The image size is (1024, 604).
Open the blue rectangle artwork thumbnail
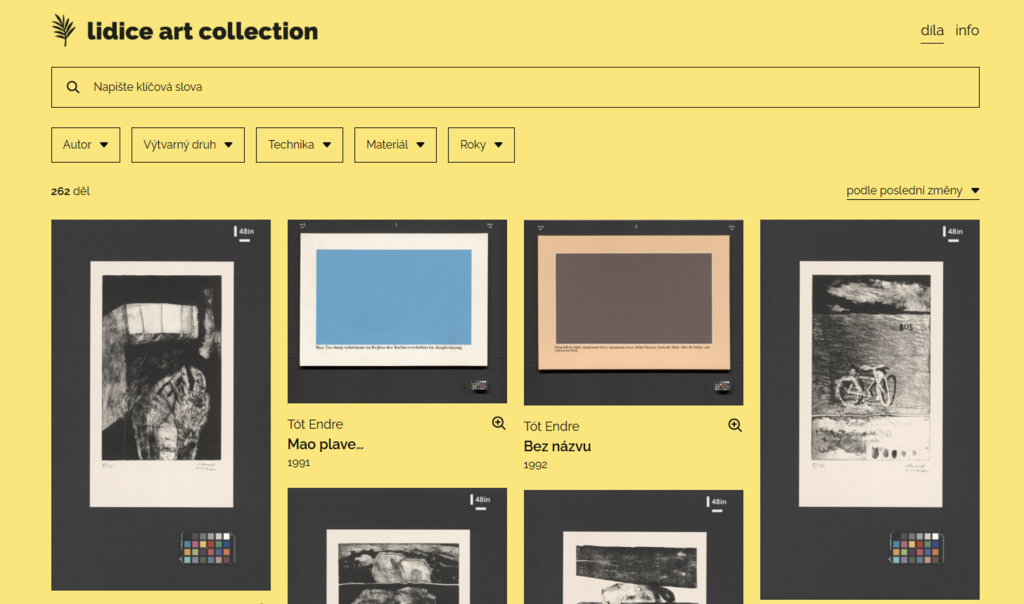click(397, 311)
